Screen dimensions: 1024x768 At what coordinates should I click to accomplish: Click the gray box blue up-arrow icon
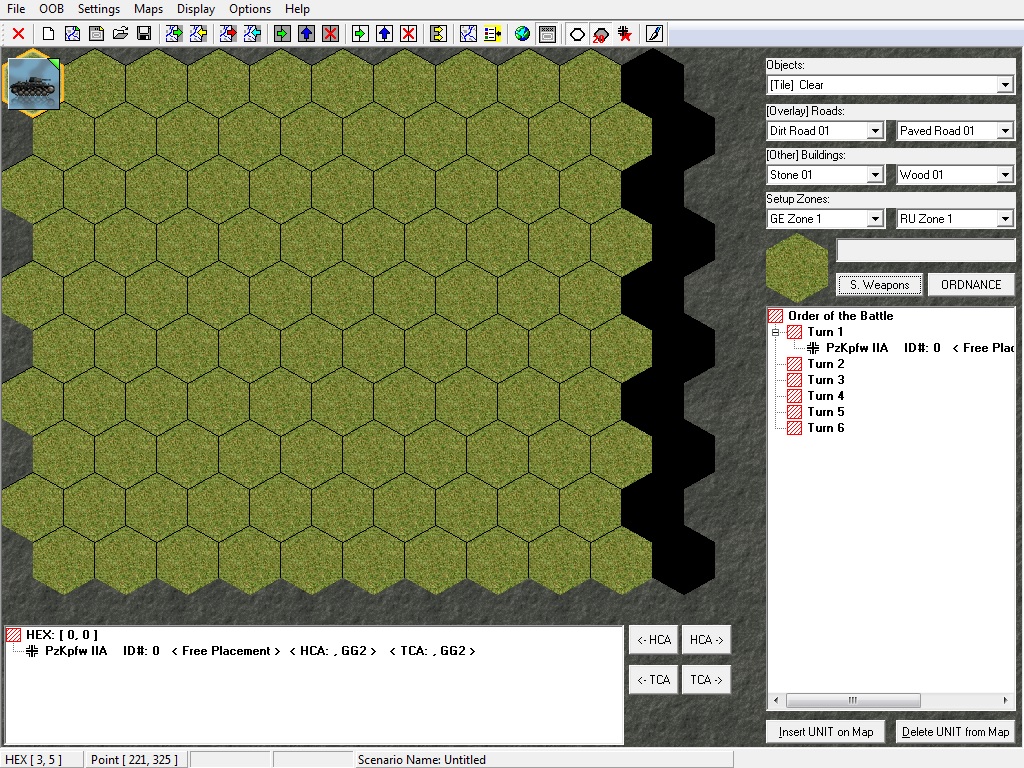pos(306,33)
